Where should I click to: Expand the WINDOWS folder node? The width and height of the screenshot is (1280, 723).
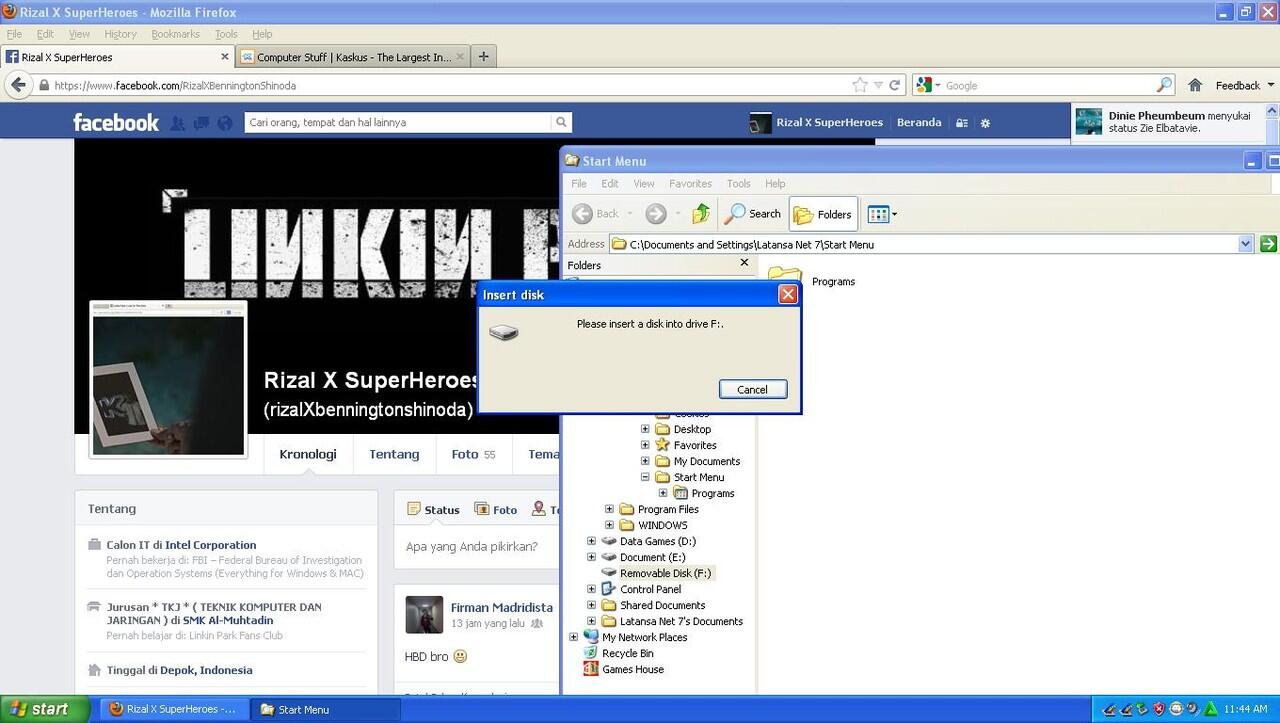[x=609, y=525]
